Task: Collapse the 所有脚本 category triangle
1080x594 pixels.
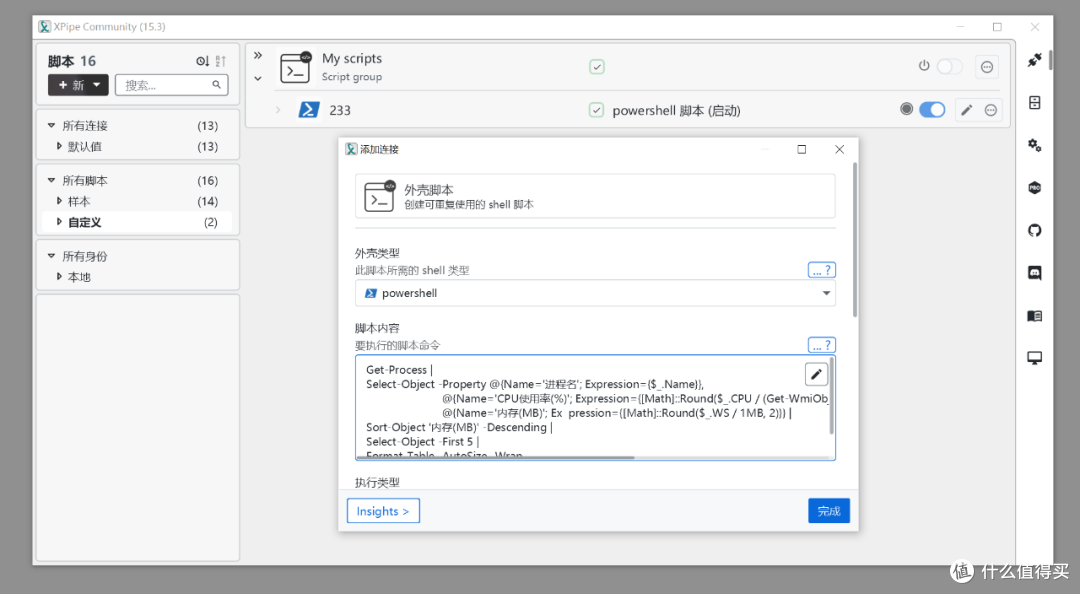Action: [x=51, y=181]
